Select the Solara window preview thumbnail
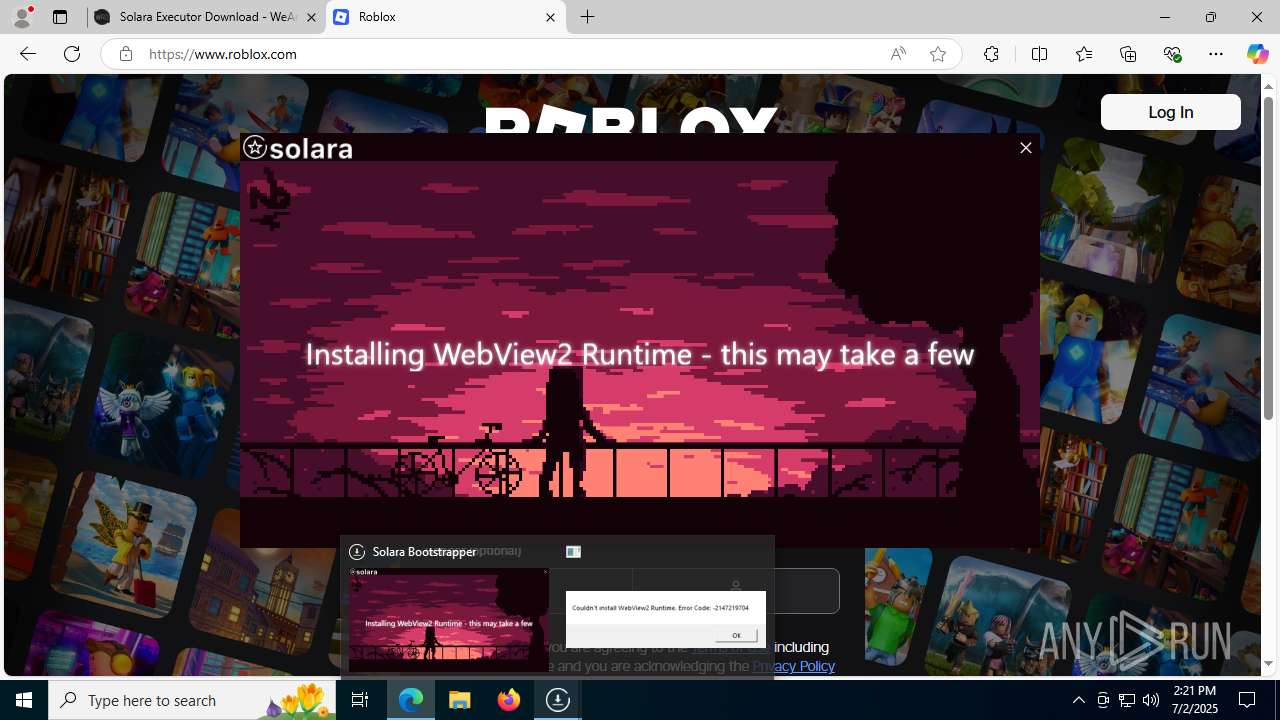Screen dimensions: 1280x720 click(x=449, y=619)
